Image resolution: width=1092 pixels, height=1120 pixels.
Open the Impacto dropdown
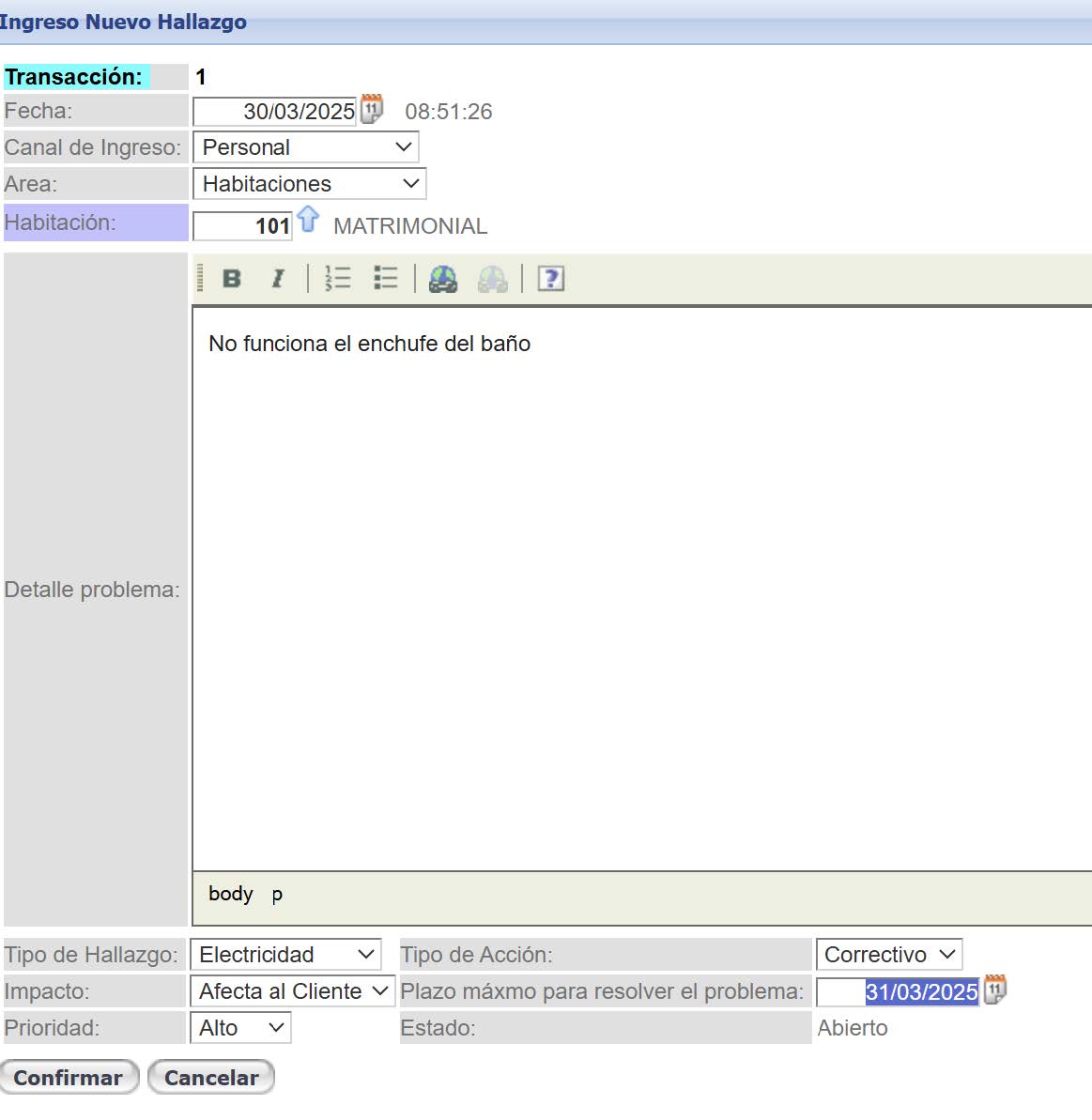(292, 991)
